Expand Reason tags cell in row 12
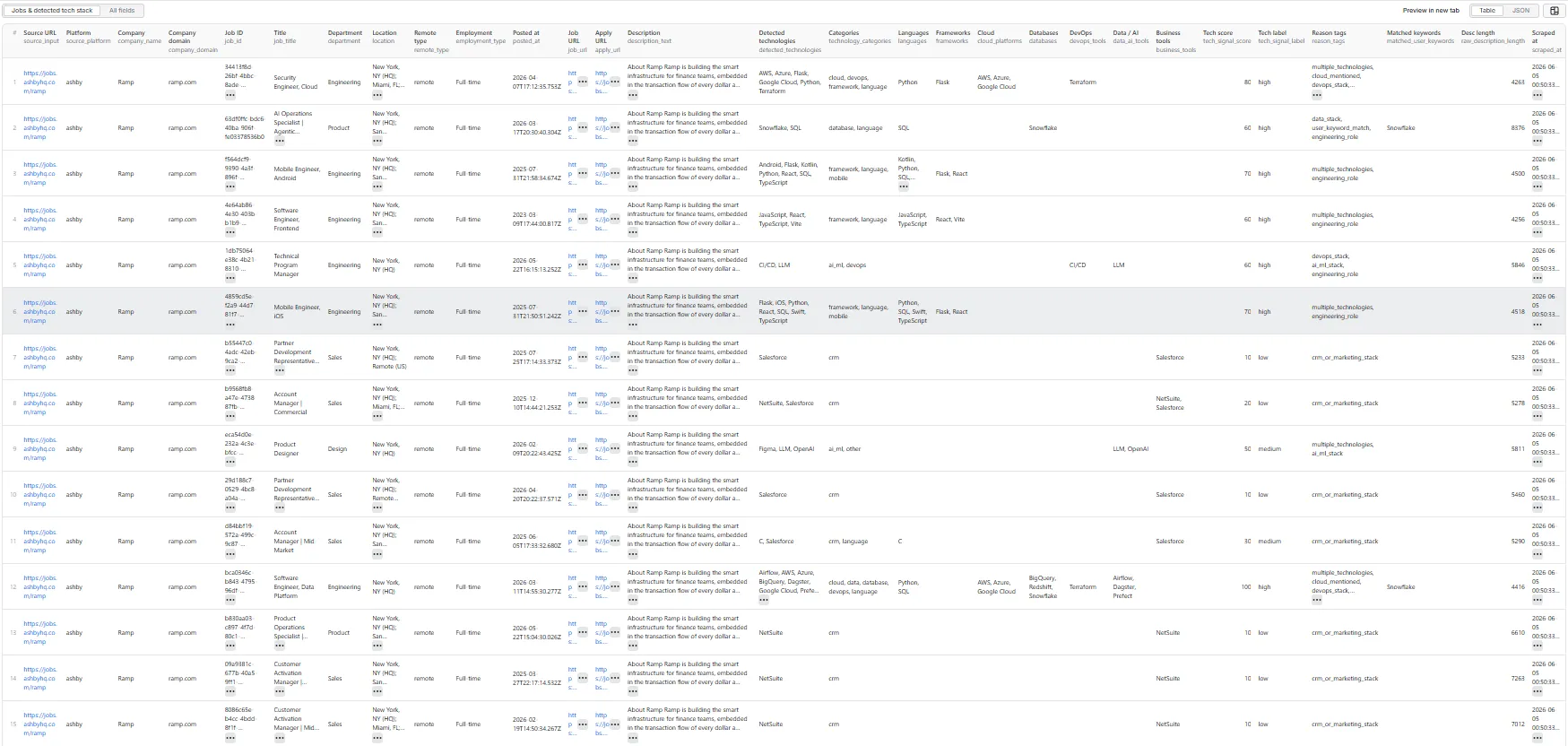This screenshot has height=746, width=1568. click(x=1317, y=601)
